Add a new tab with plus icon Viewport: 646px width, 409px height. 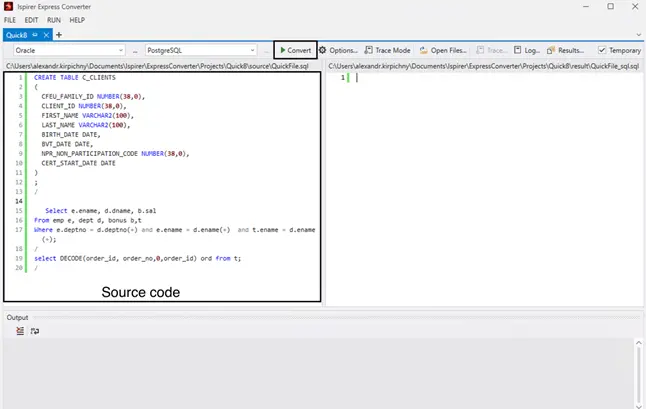59,35
